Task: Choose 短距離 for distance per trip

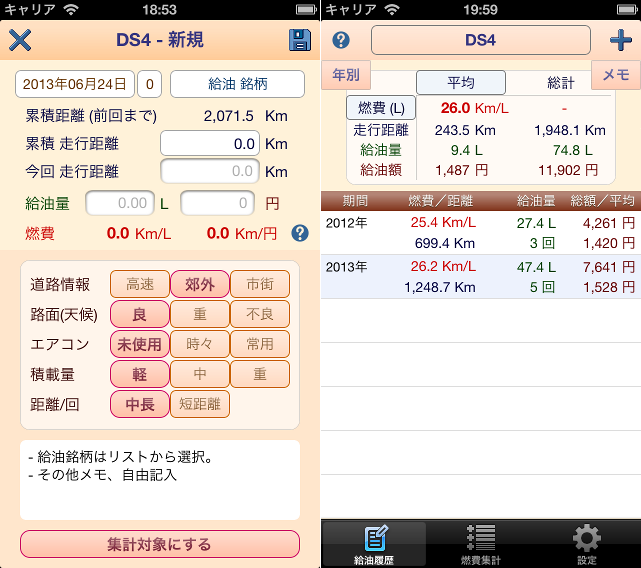Action: point(200,404)
